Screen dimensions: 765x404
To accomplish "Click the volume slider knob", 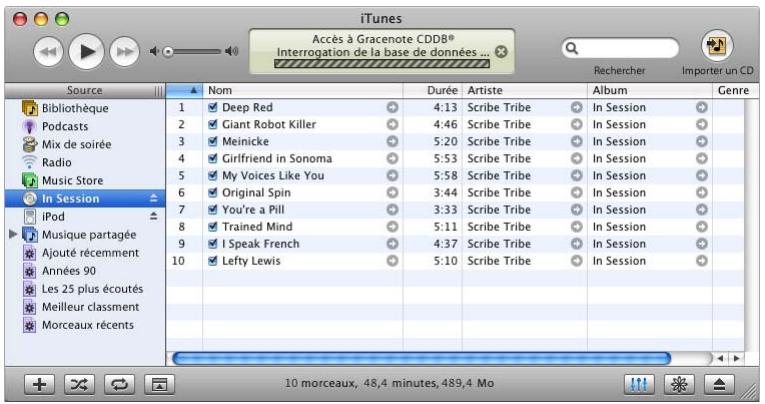I will click(168, 52).
